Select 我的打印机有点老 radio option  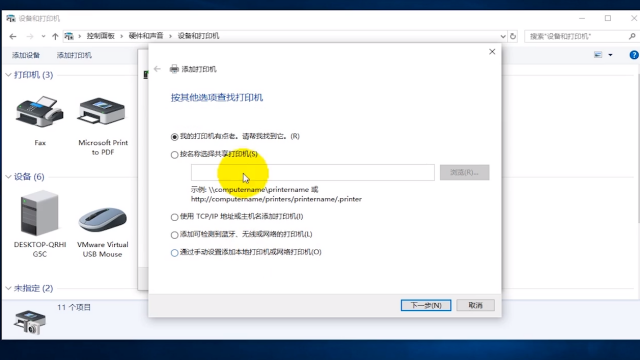(x=175, y=137)
